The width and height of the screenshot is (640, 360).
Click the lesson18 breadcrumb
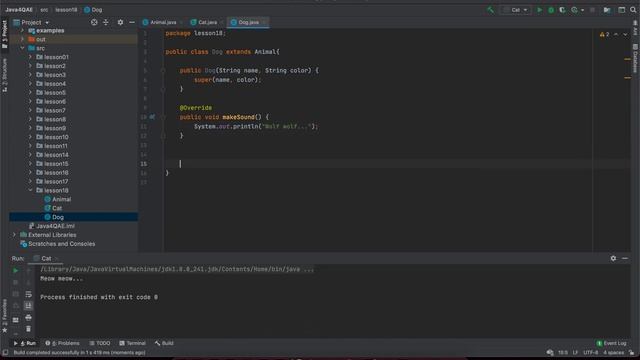pos(66,10)
